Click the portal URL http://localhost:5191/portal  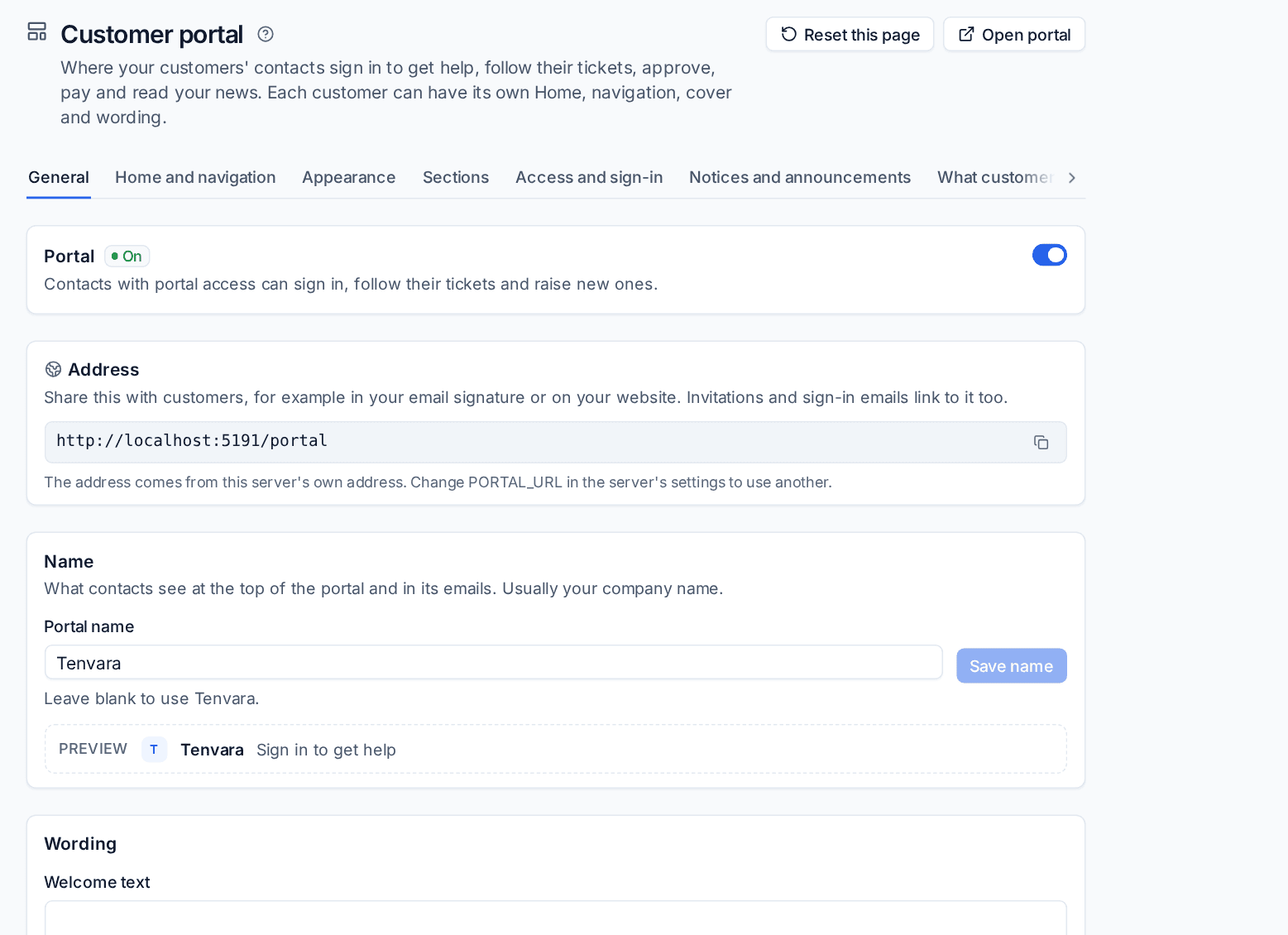pyautogui.click(x=192, y=441)
